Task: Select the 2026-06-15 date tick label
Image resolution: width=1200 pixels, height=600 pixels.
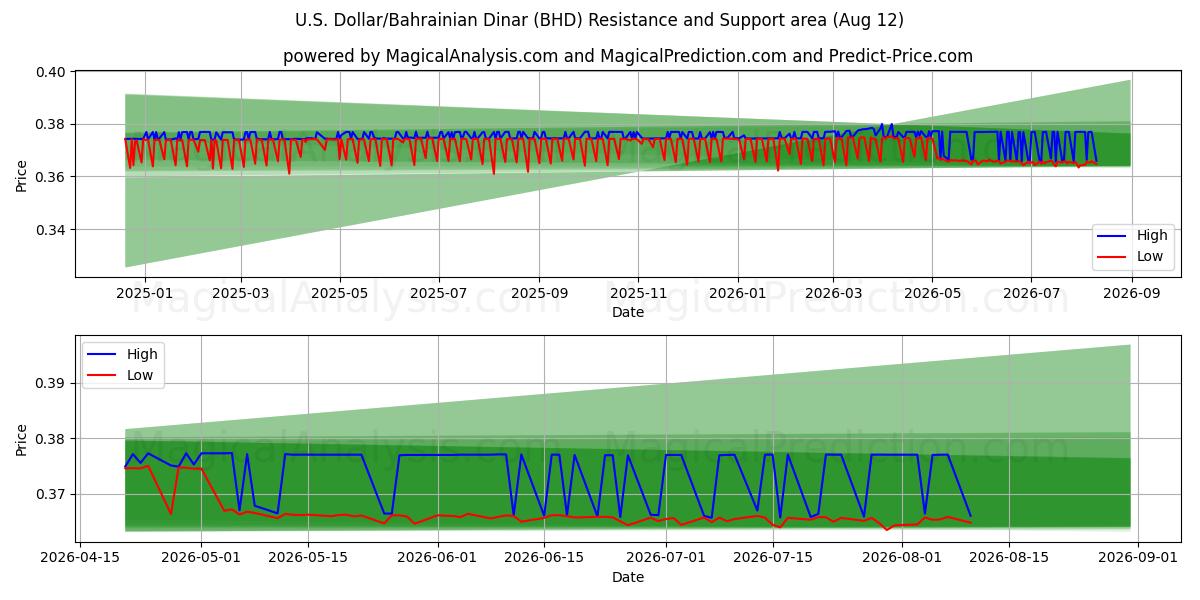Action: 545,558
